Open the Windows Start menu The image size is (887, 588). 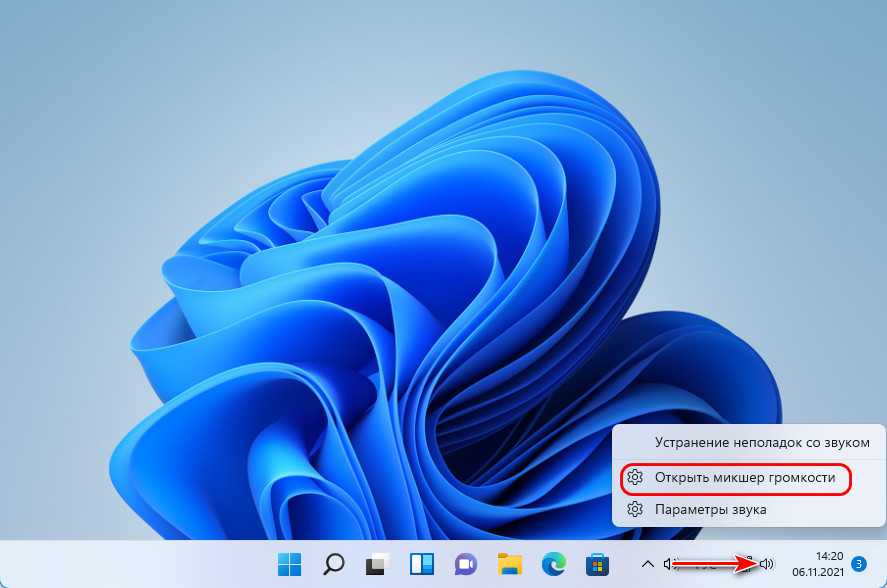(x=290, y=564)
